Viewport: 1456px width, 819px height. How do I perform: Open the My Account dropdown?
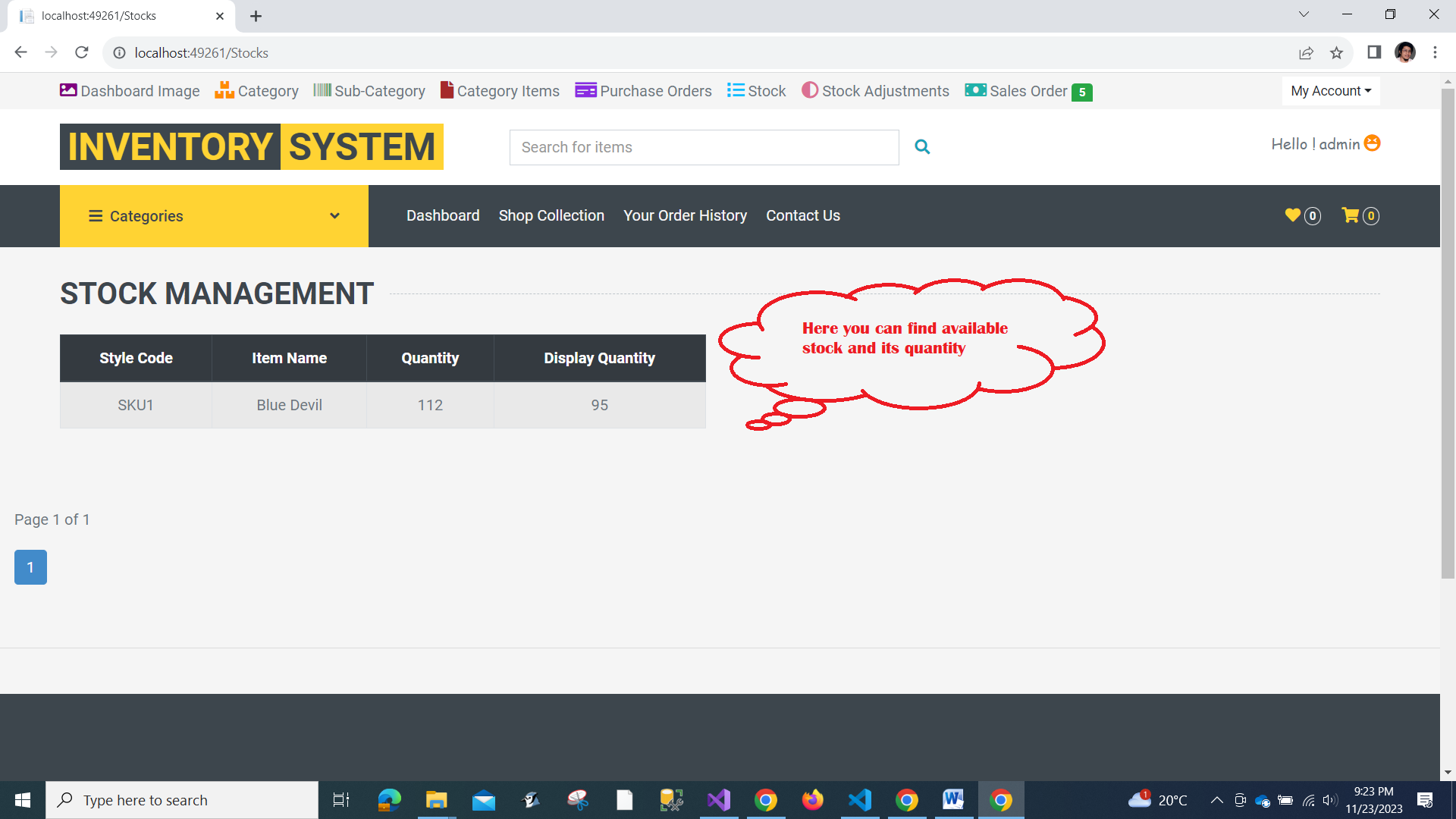click(x=1331, y=91)
